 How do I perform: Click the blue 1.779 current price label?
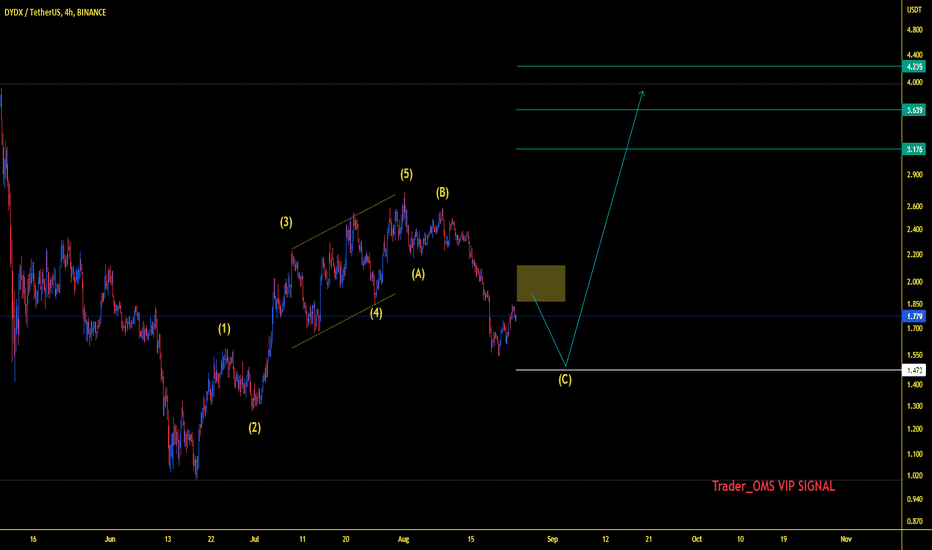(914, 316)
